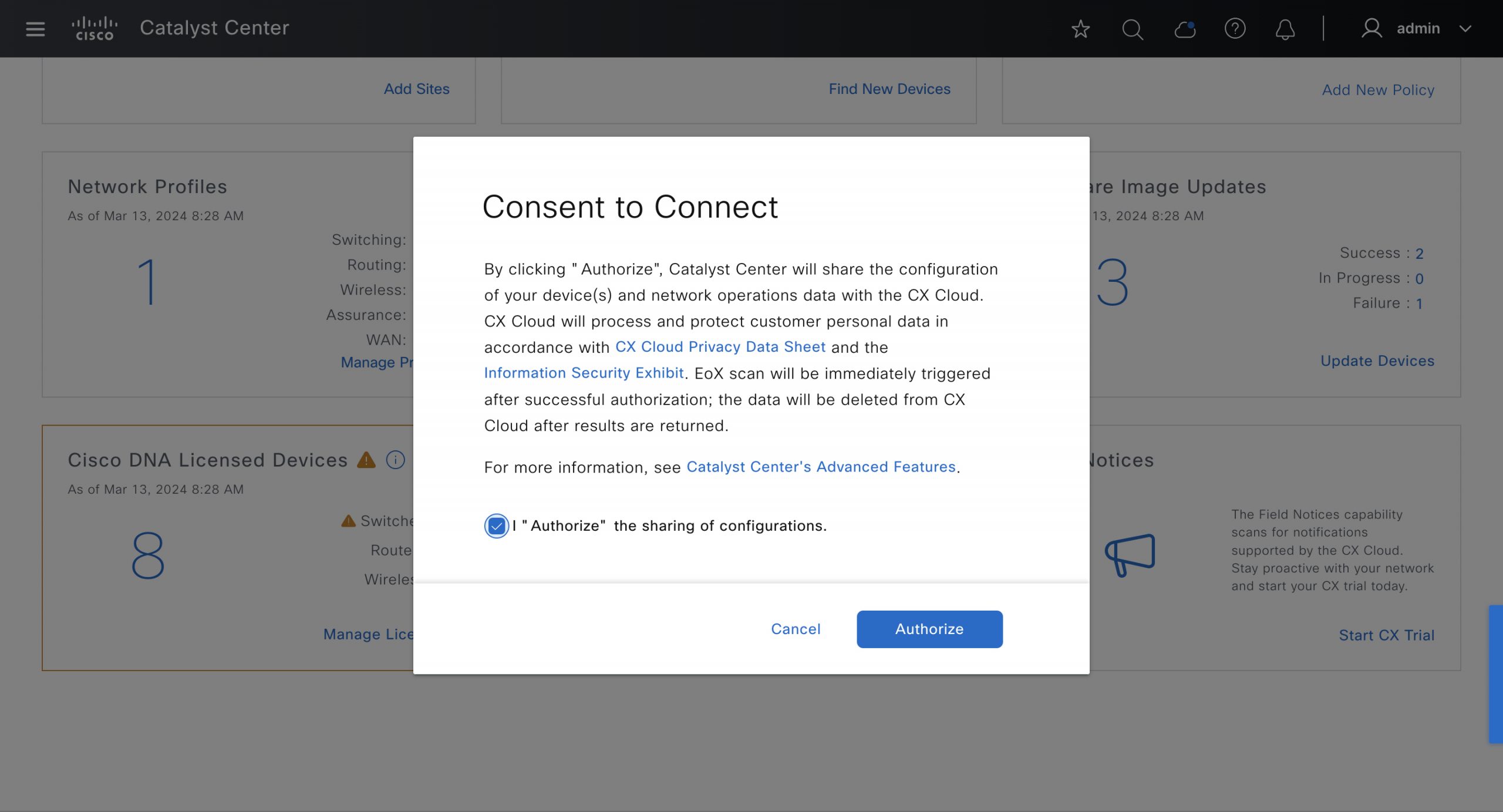
Task: Click the admin user profile icon
Action: click(x=1371, y=29)
